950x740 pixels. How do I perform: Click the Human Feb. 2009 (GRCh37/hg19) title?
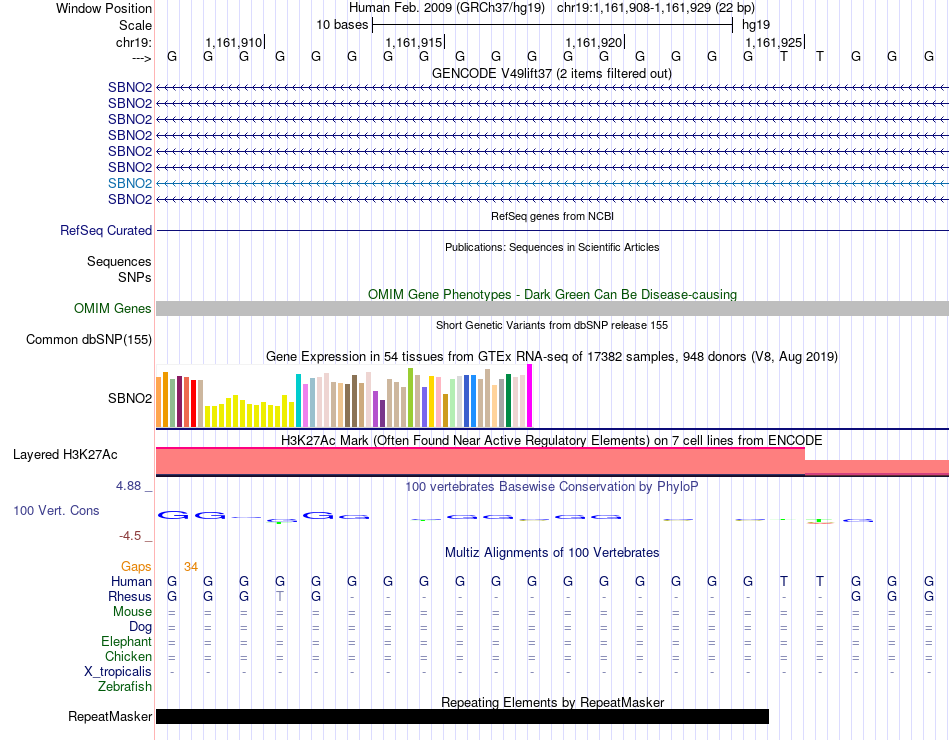(x=447, y=8)
